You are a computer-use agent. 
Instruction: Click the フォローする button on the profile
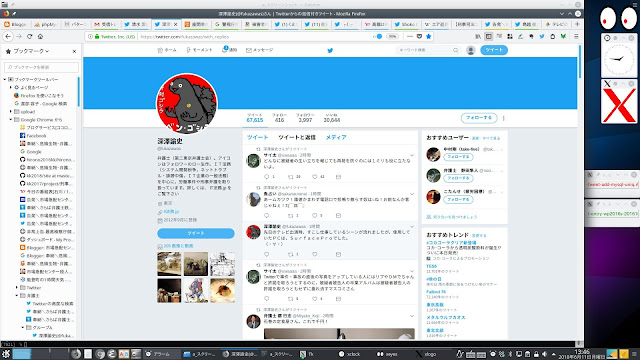click(479, 118)
